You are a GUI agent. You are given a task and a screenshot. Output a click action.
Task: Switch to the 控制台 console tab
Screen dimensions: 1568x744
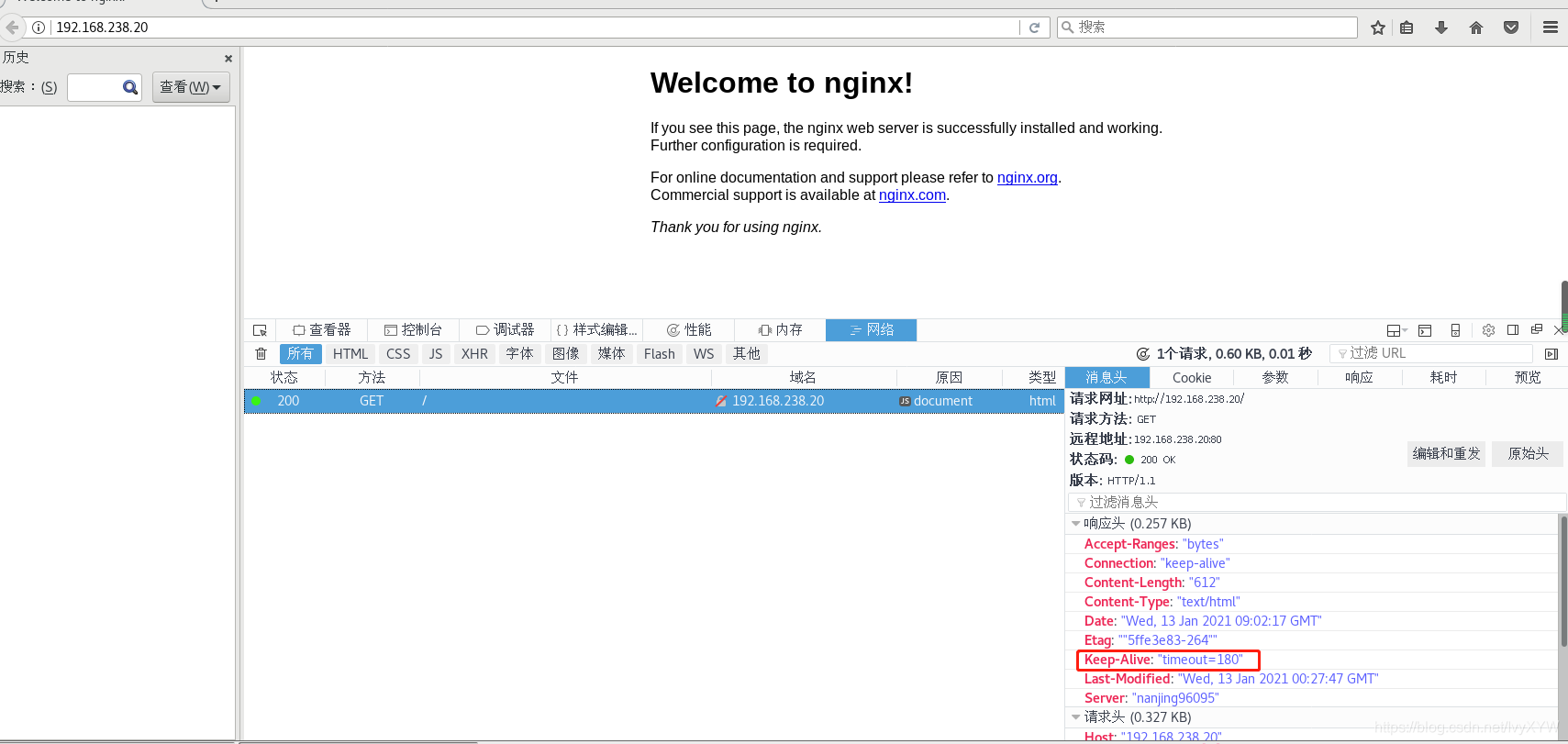[x=413, y=330]
